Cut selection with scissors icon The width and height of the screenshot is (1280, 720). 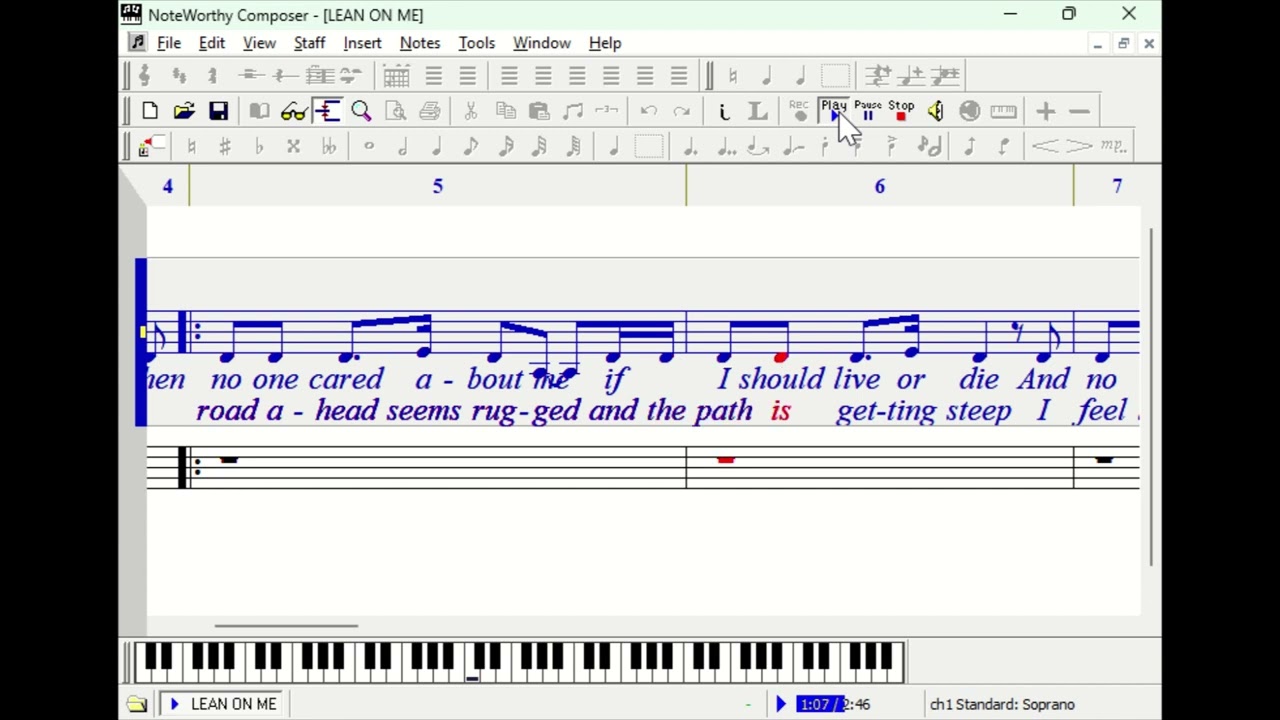coord(471,111)
